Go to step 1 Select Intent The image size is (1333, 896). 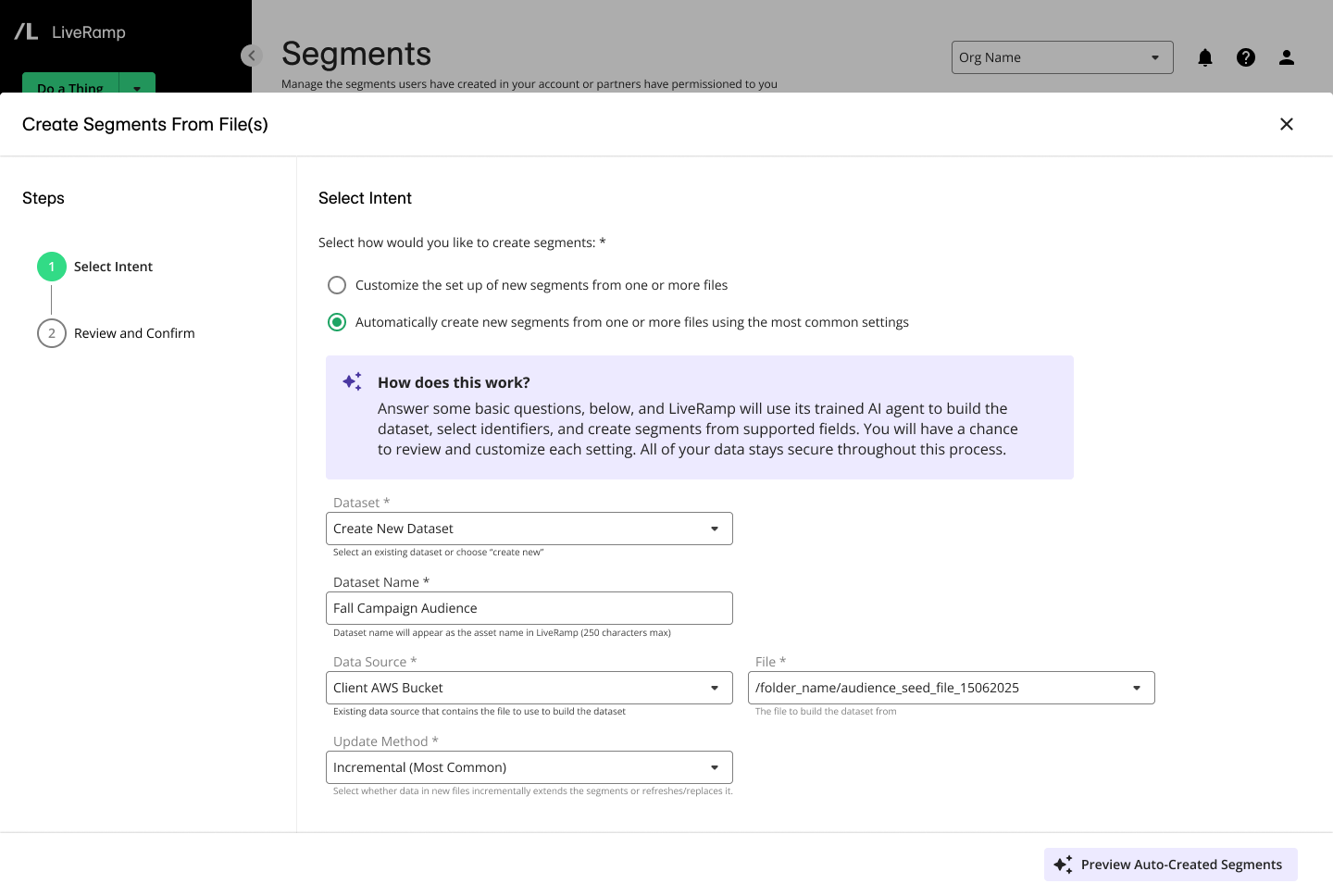pos(95,267)
